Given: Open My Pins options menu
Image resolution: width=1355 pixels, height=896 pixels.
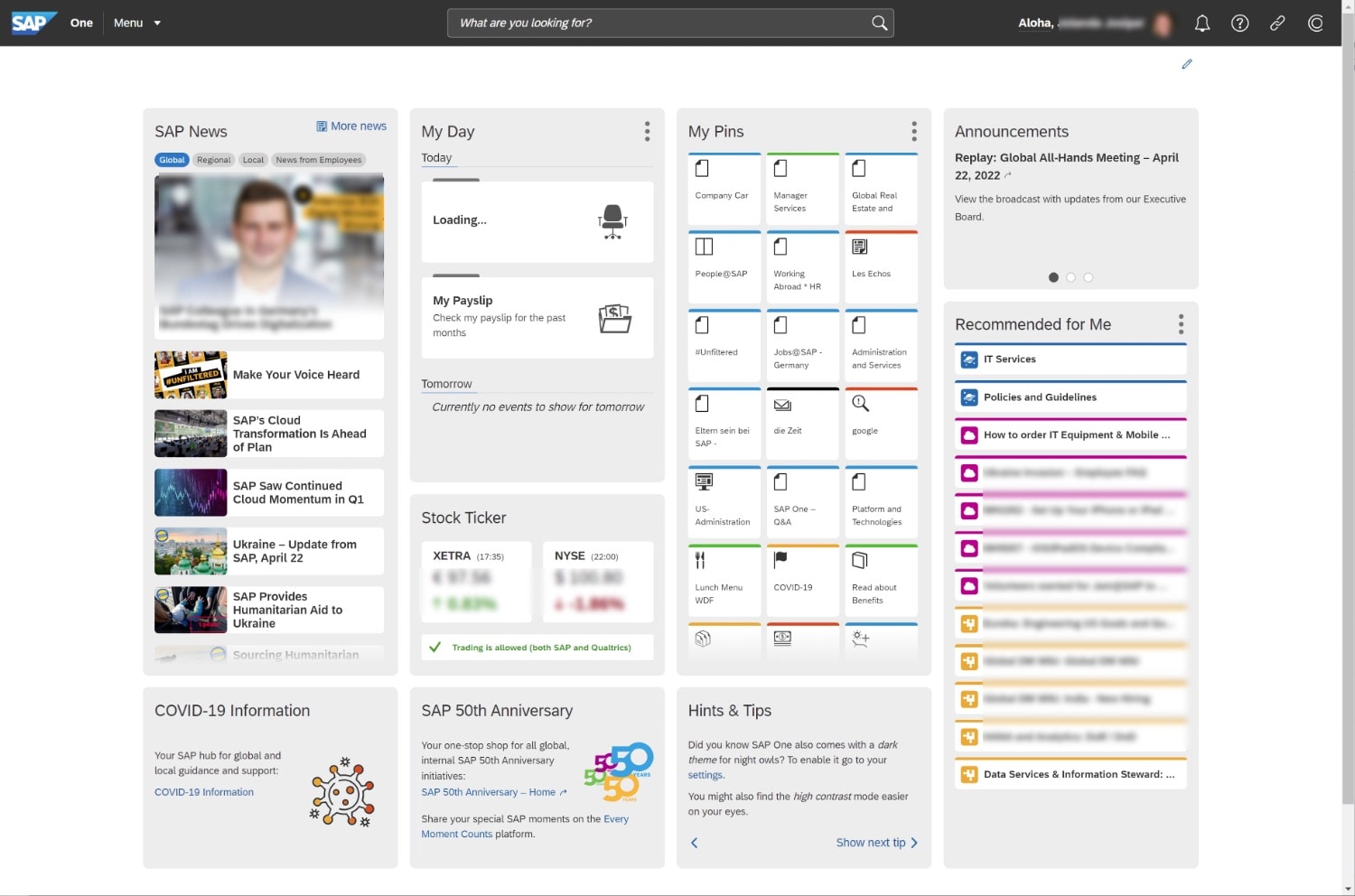Looking at the screenshot, I should point(914,132).
